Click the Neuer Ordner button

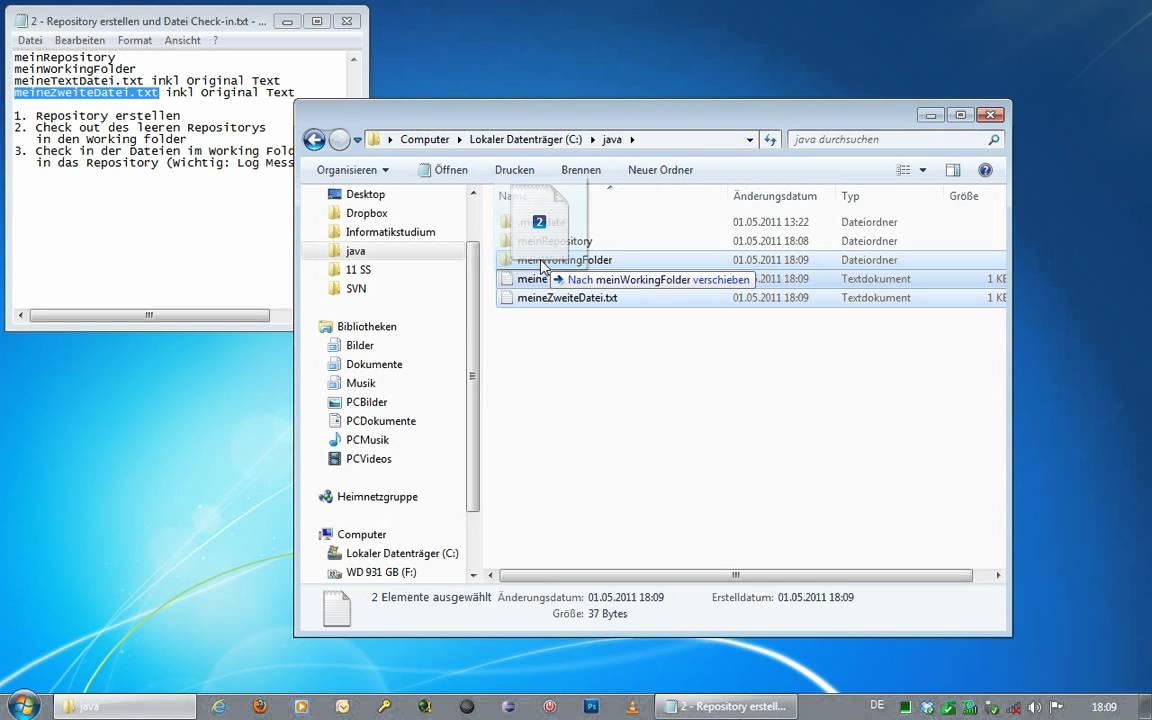(x=660, y=170)
